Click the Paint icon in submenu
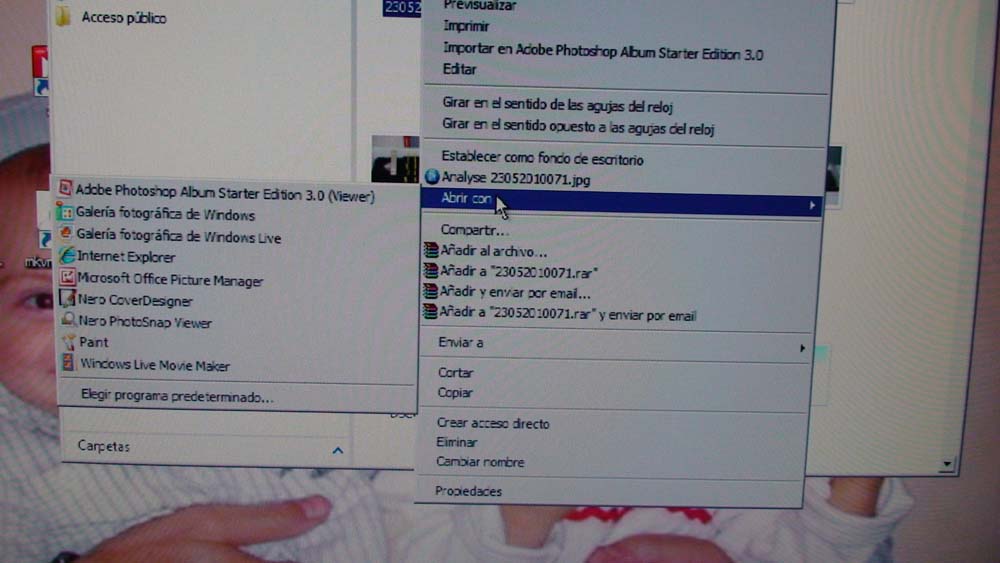Viewport: 1000px width, 563px height. 68,342
